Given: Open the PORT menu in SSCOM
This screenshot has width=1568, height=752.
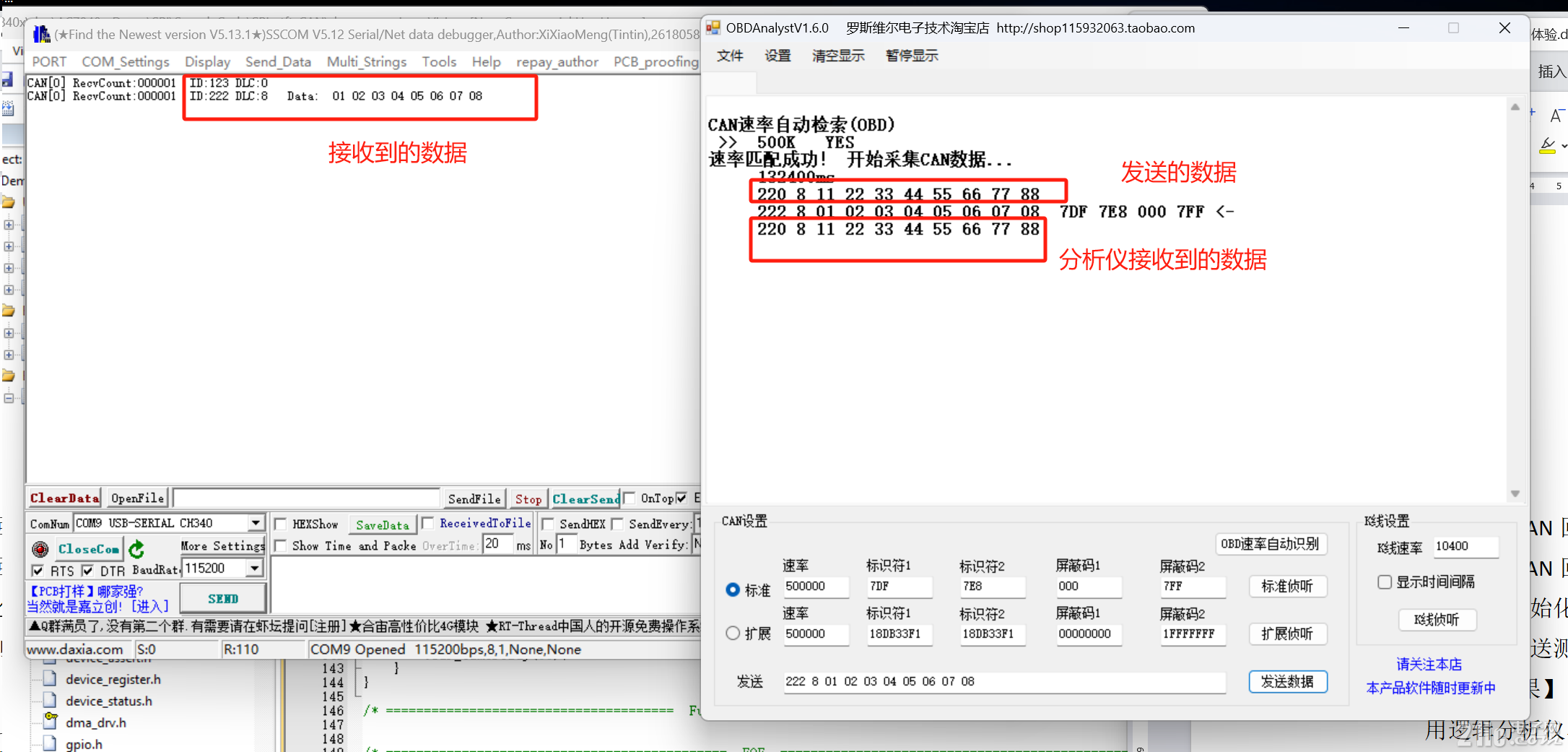Looking at the screenshot, I should (48, 62).
